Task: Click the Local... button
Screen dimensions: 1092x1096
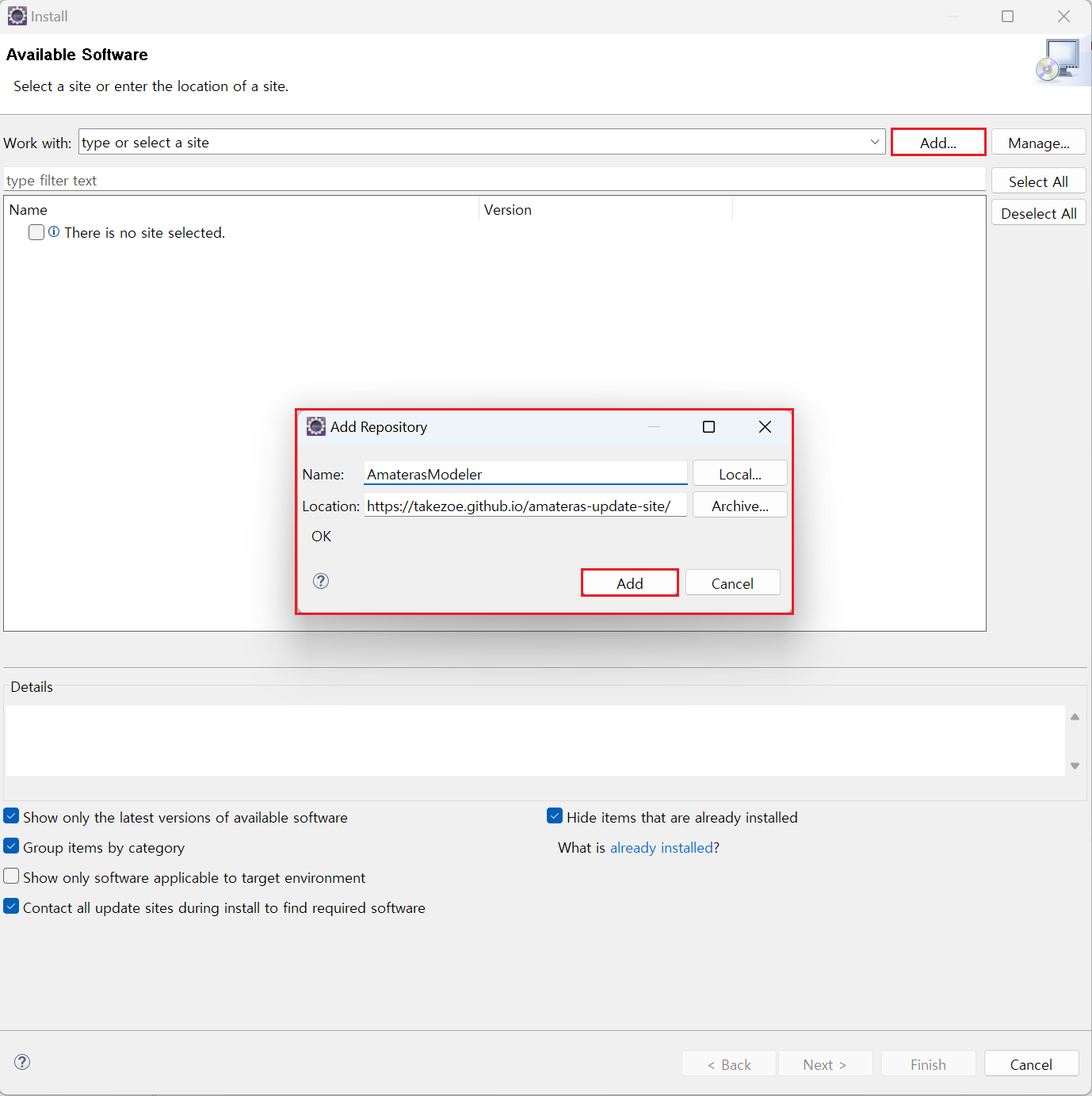Action: [x=739, y=473]
